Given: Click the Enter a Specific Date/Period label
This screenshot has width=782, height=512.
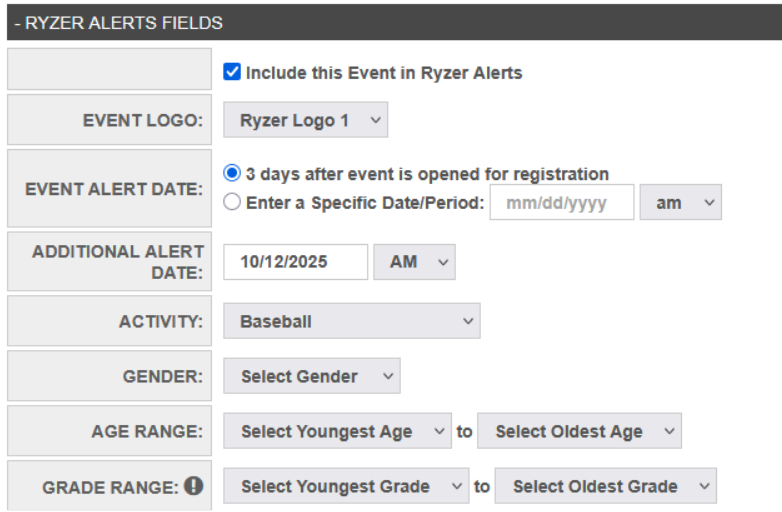Looking at the screenshot, I should tap(365, 202).
